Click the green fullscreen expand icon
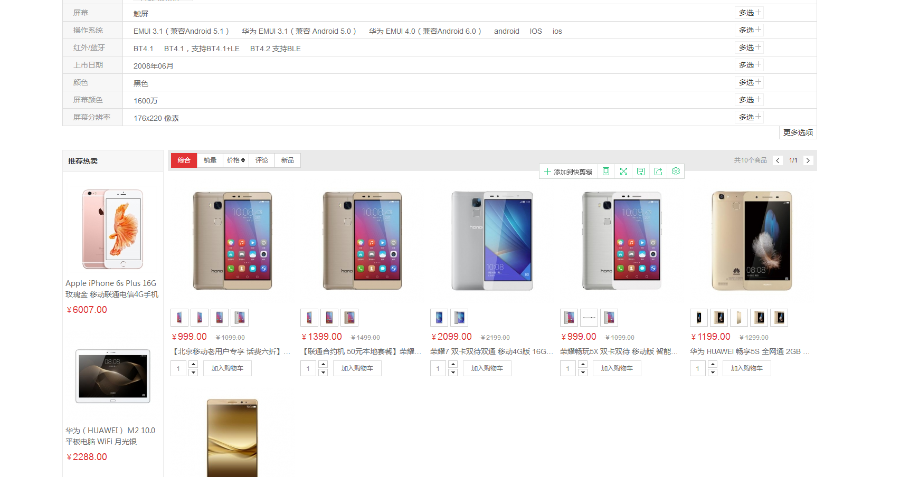This screenshot has height=477, width=900. pos(623,171)
